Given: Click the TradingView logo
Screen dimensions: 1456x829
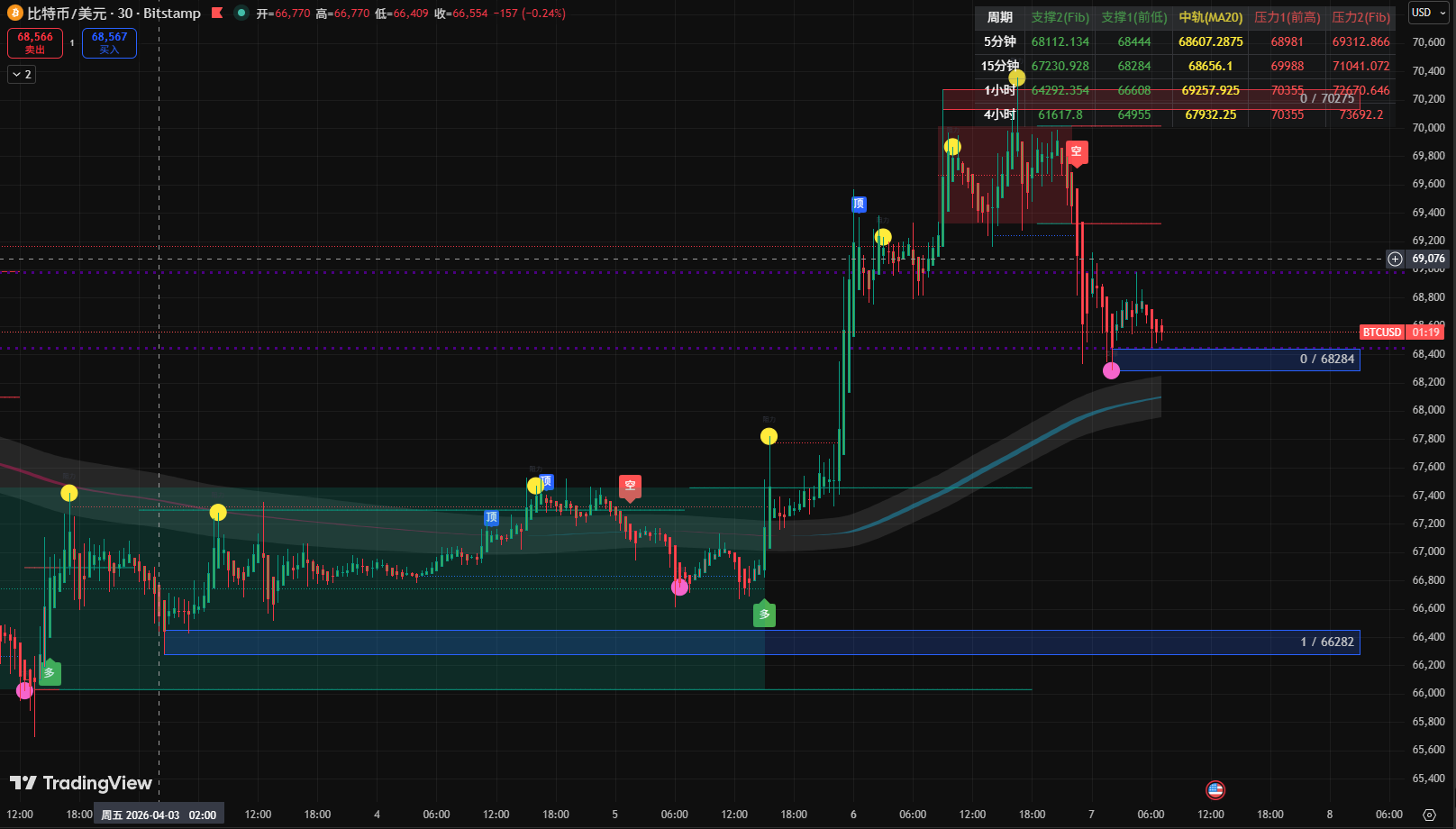Looking at the screenshot, I should (81, 783).
